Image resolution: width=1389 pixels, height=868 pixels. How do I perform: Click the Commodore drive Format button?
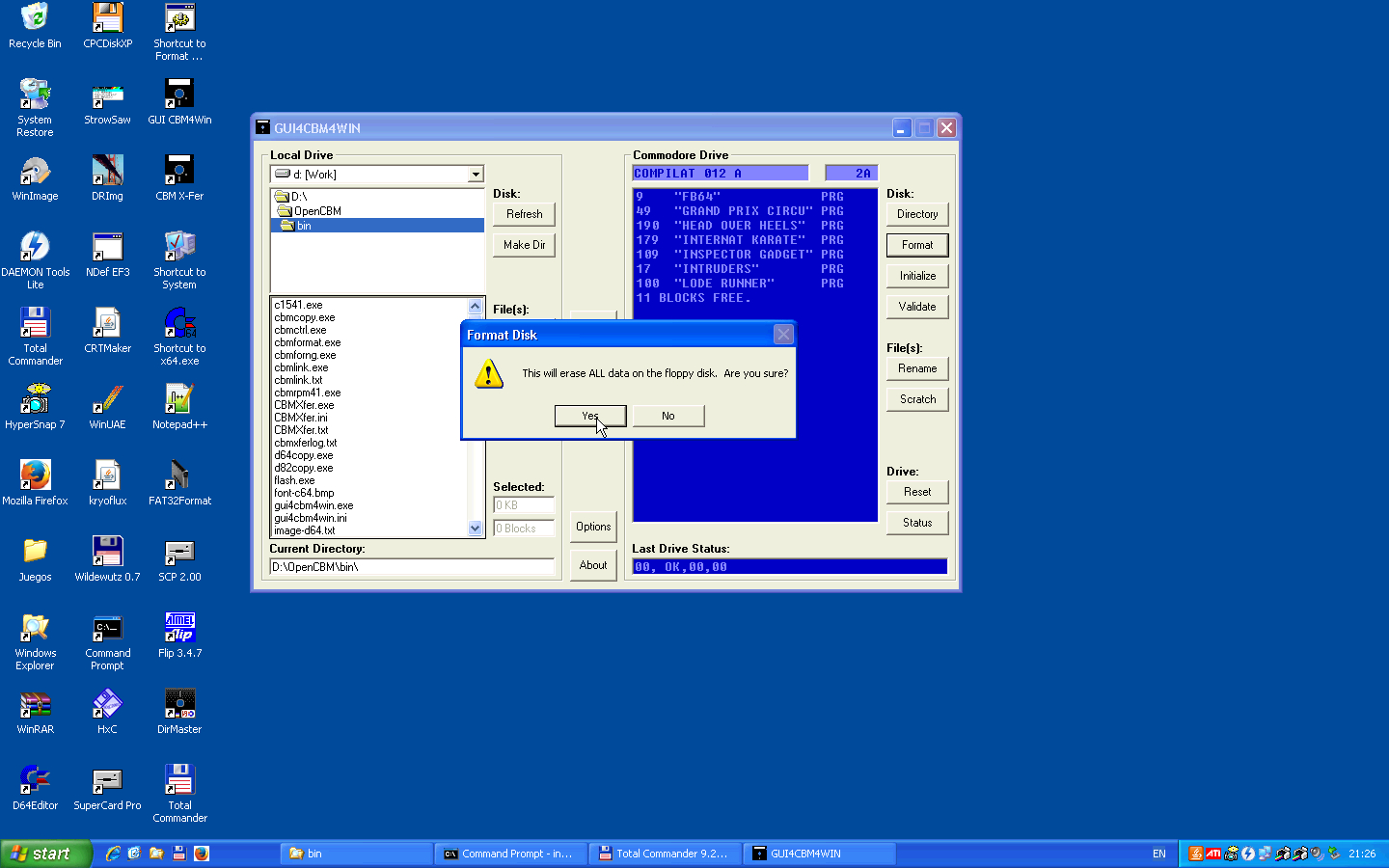click(x=917, y=245)
